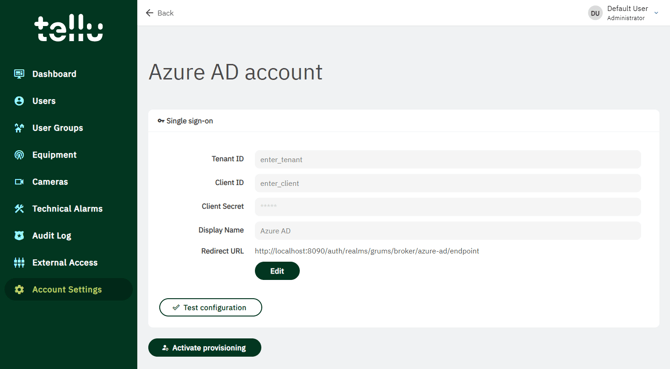Click the Test configuration button
The width and height of the screenshot is (670, 369).
pos(210,307)
